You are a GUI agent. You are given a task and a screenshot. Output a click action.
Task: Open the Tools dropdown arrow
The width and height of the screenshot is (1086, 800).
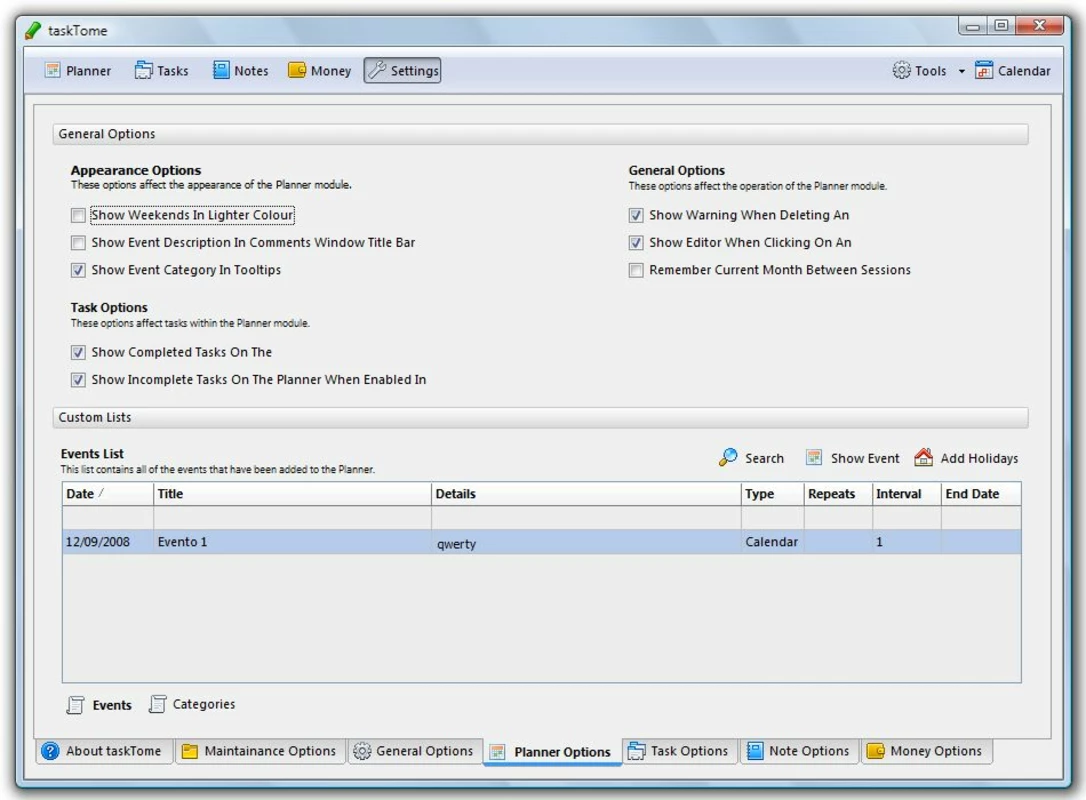(961, 71)
